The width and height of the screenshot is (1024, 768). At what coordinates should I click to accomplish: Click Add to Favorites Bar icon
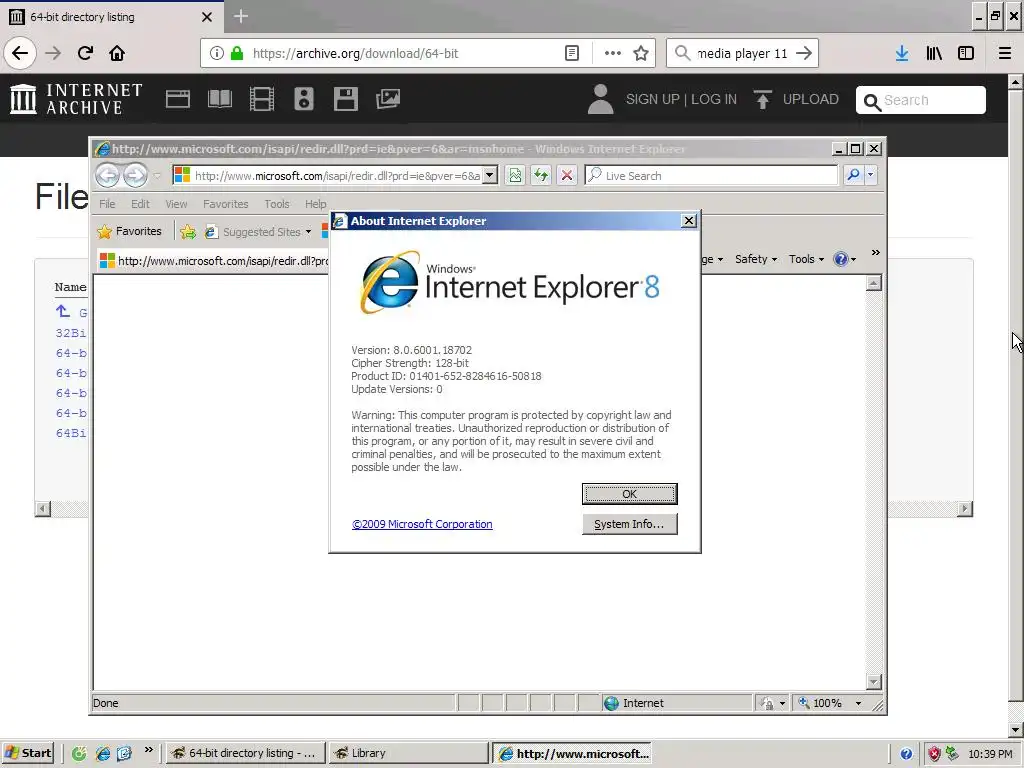click(x=187, y=231)
